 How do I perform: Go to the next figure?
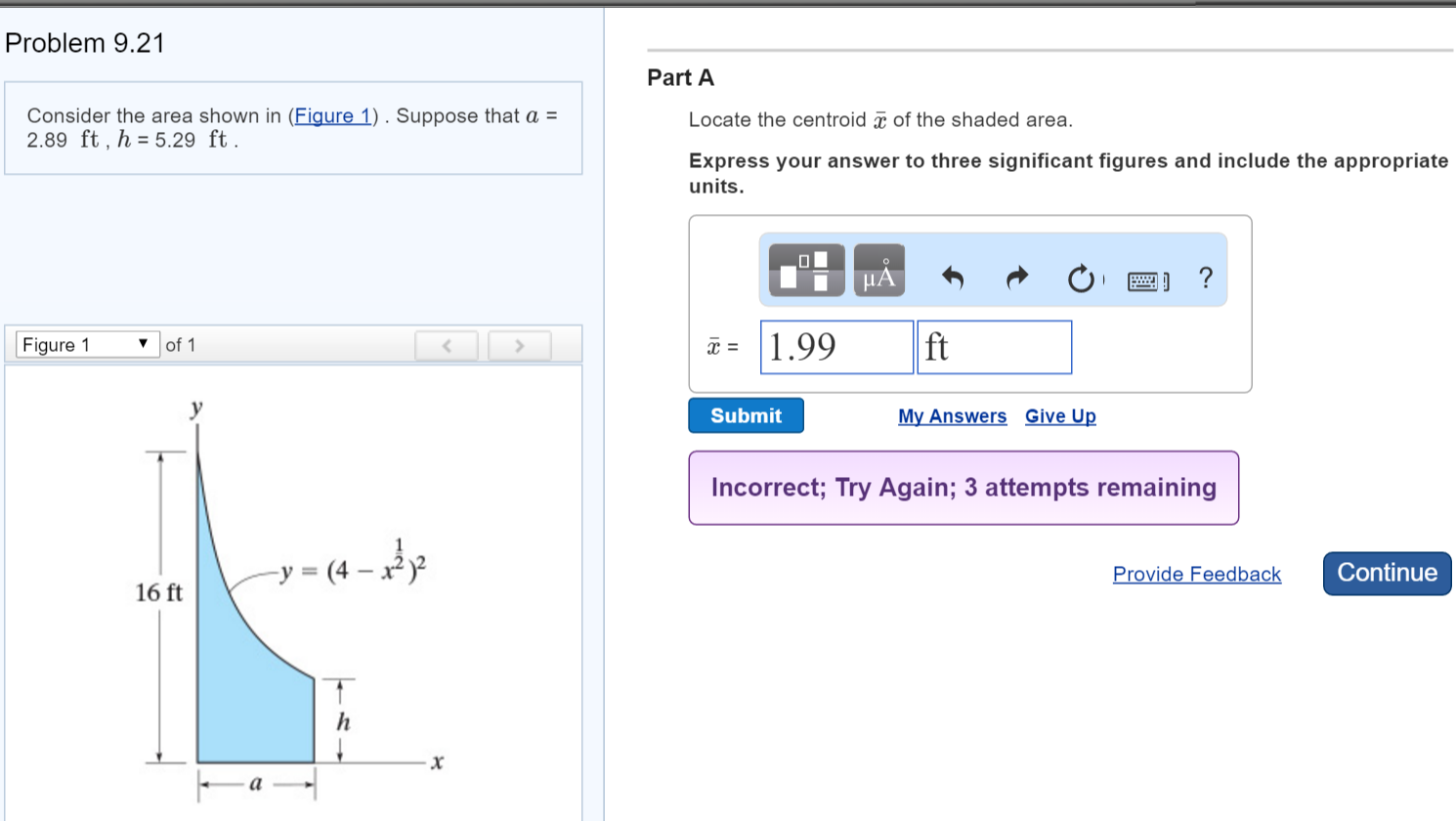point(519,345)
